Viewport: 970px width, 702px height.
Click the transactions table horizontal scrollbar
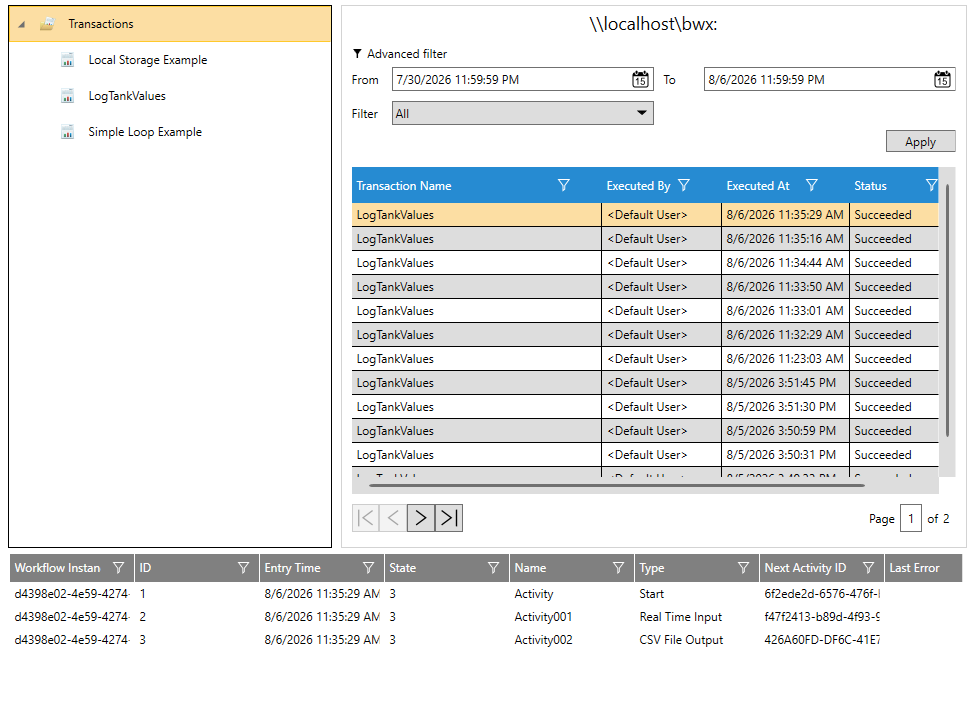pyautogui.click(x=616, y=486)
